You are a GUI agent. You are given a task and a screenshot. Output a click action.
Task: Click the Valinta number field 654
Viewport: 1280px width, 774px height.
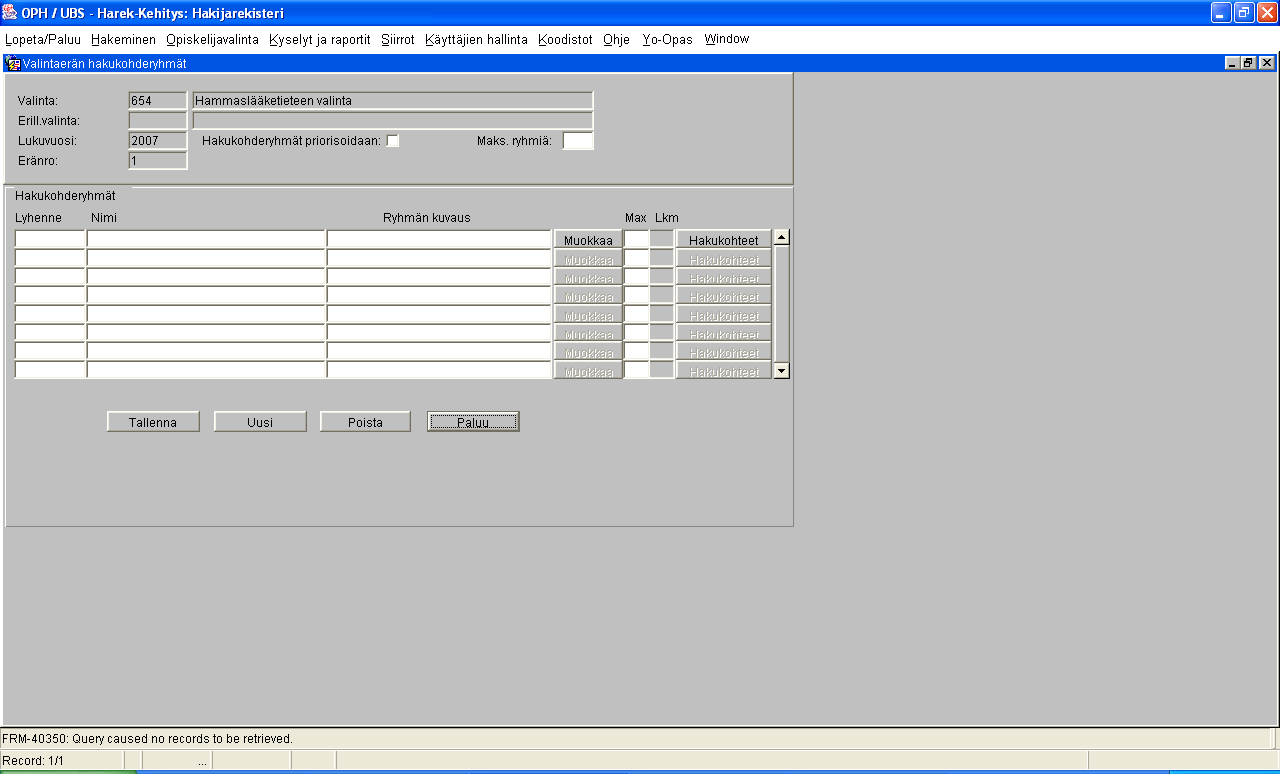point(158,101)
